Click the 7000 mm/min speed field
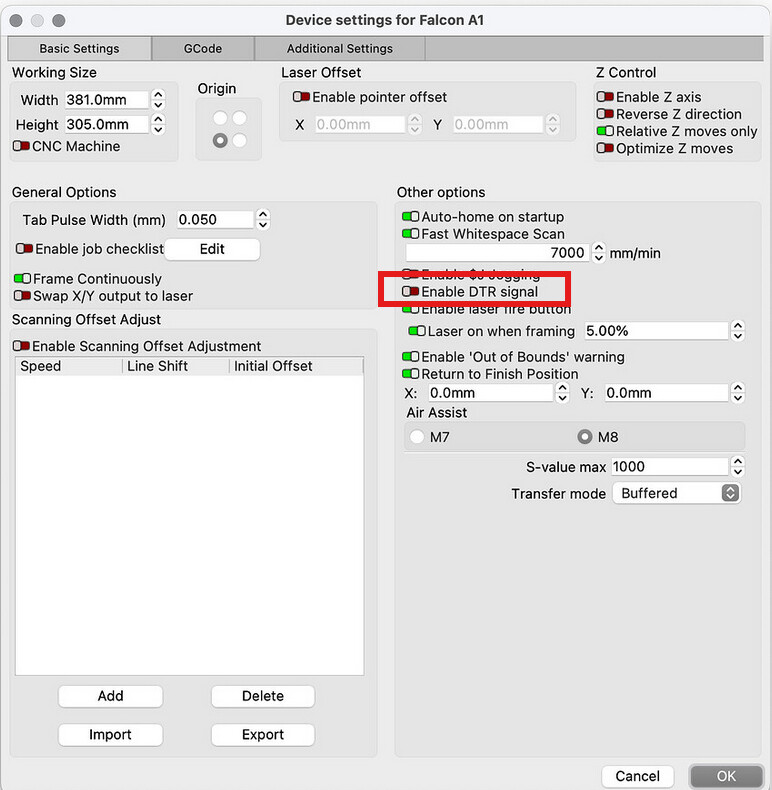 (497, 252)
